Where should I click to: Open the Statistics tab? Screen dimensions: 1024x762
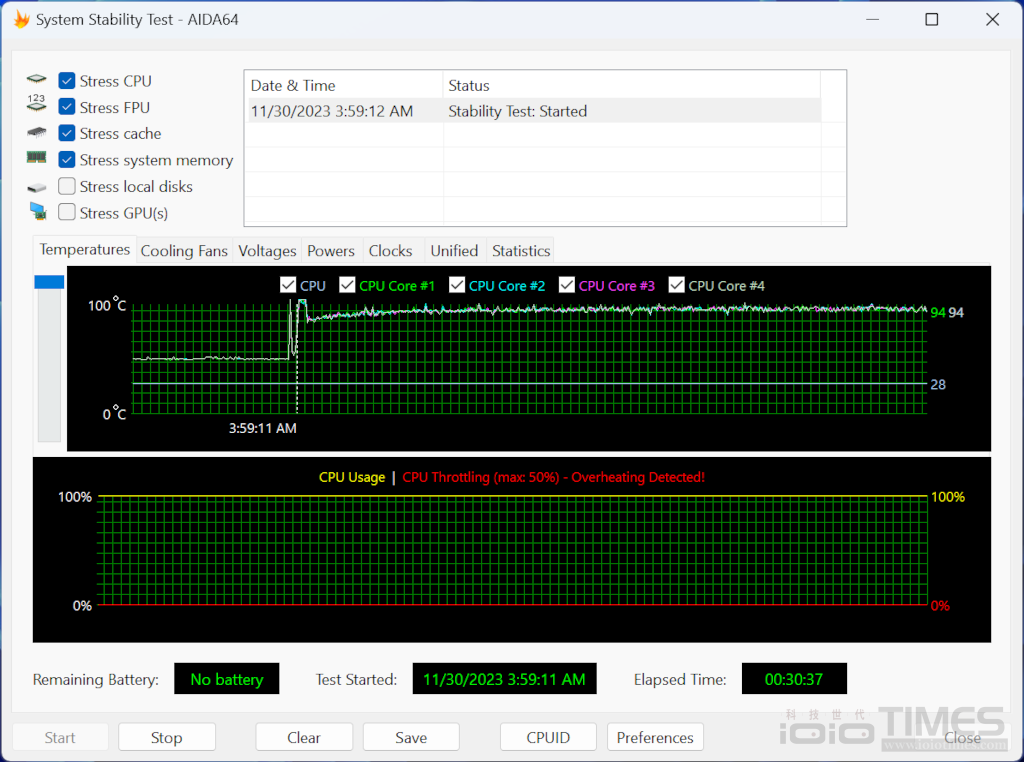(x=521, y=251)
